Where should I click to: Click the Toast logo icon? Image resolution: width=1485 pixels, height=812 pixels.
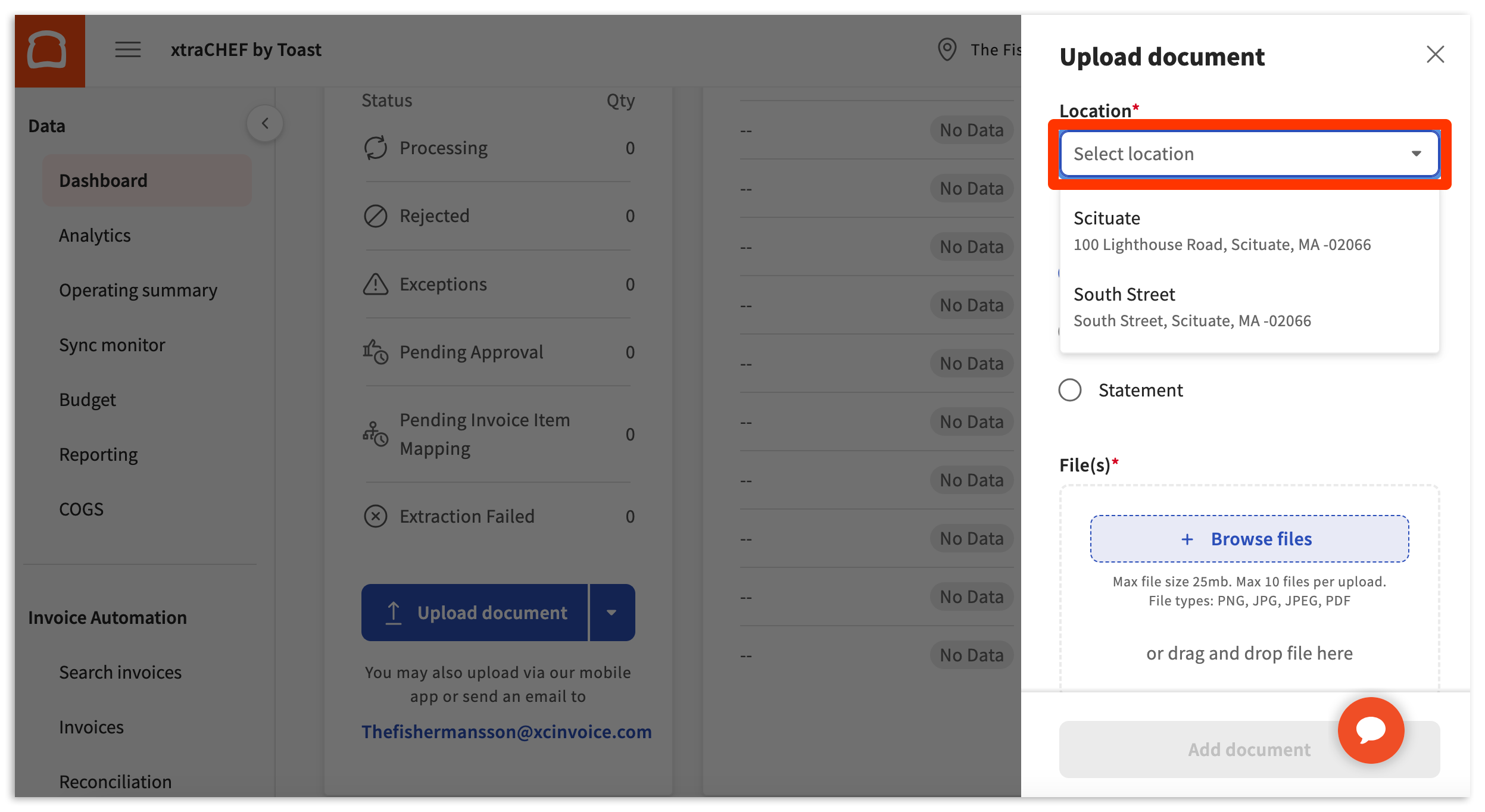coord(48,51)
